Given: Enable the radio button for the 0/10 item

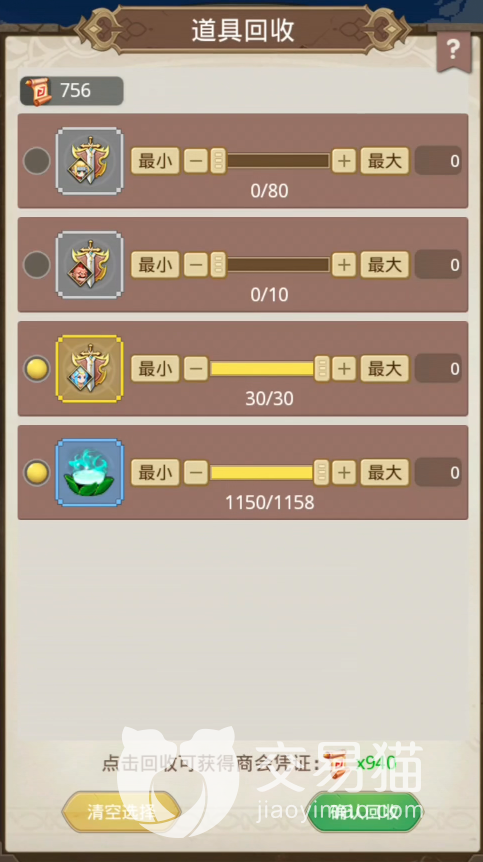Looking at the screenshot, I should 37,265.
